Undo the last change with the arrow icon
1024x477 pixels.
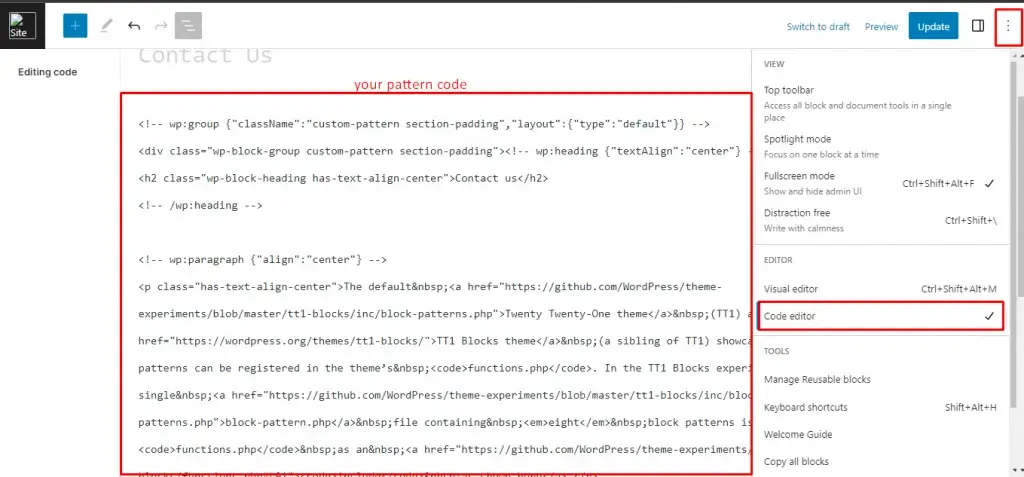click(134, 26)
